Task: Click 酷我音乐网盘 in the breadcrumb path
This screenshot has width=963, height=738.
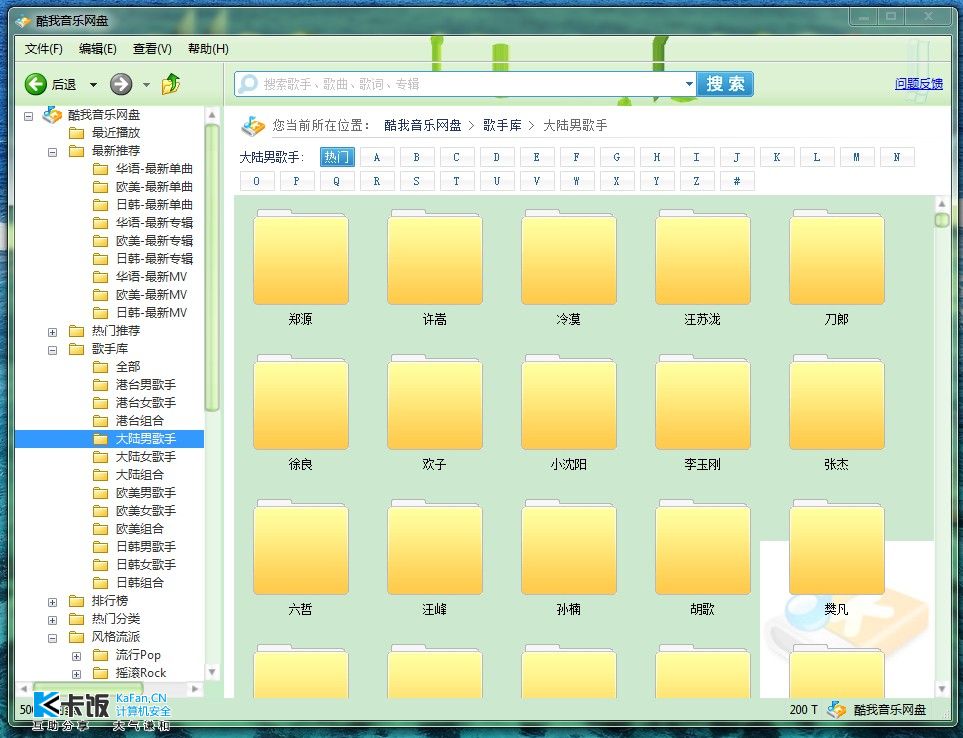Action: tap(423, 125)
